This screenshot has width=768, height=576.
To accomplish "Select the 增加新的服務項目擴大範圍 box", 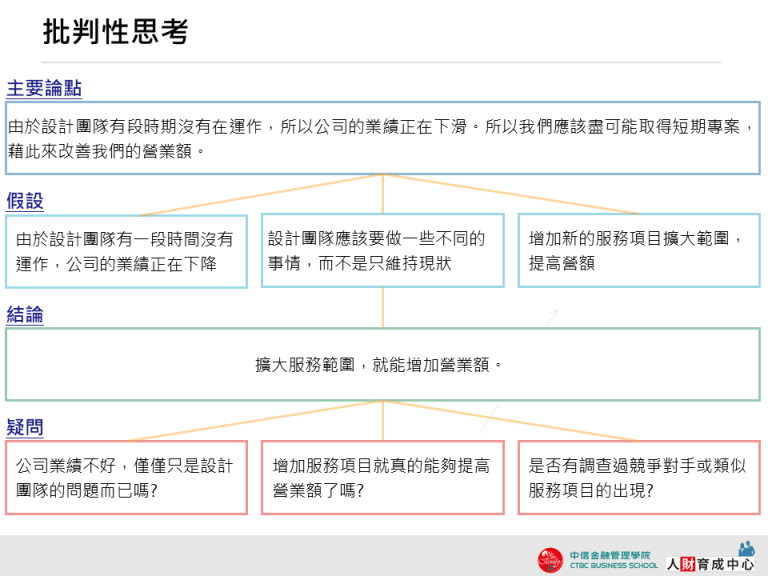I will (x=638, y=251).
